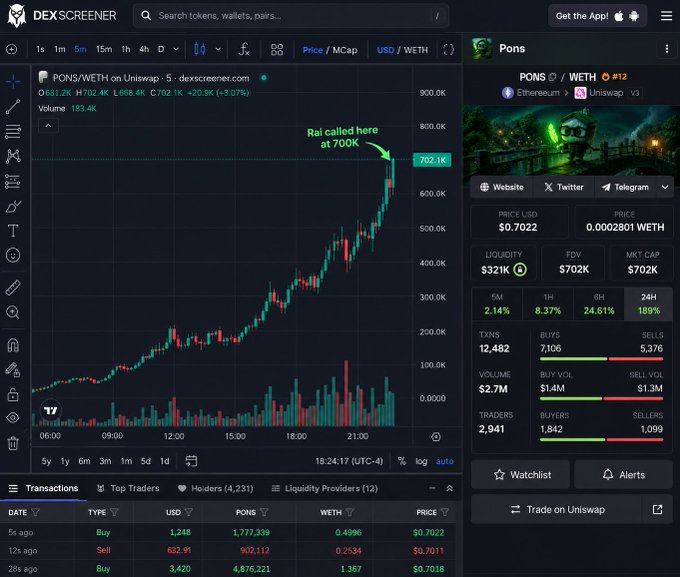Switch to the Top Traders tab
The width and height of the screenshot is (680, 577).
tap(128, 488)
